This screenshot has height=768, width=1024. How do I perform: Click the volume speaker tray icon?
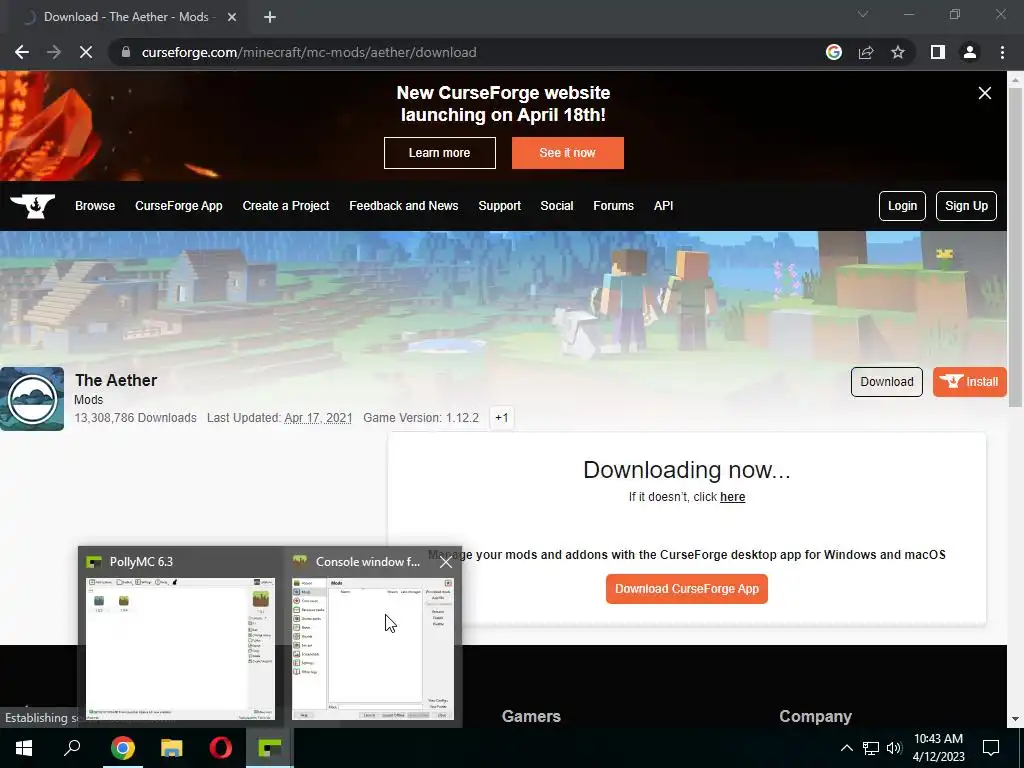[894, 748]
